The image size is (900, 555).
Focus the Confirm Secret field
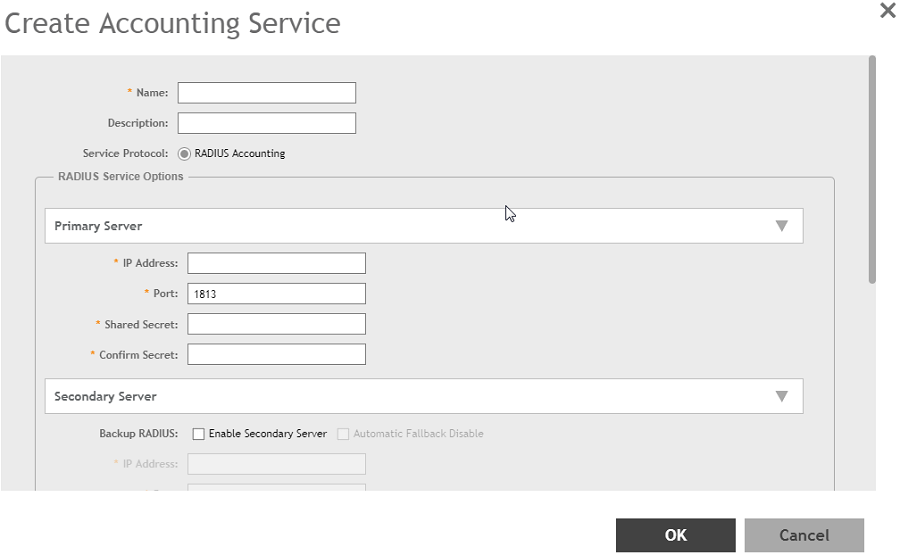coord(276,354)
